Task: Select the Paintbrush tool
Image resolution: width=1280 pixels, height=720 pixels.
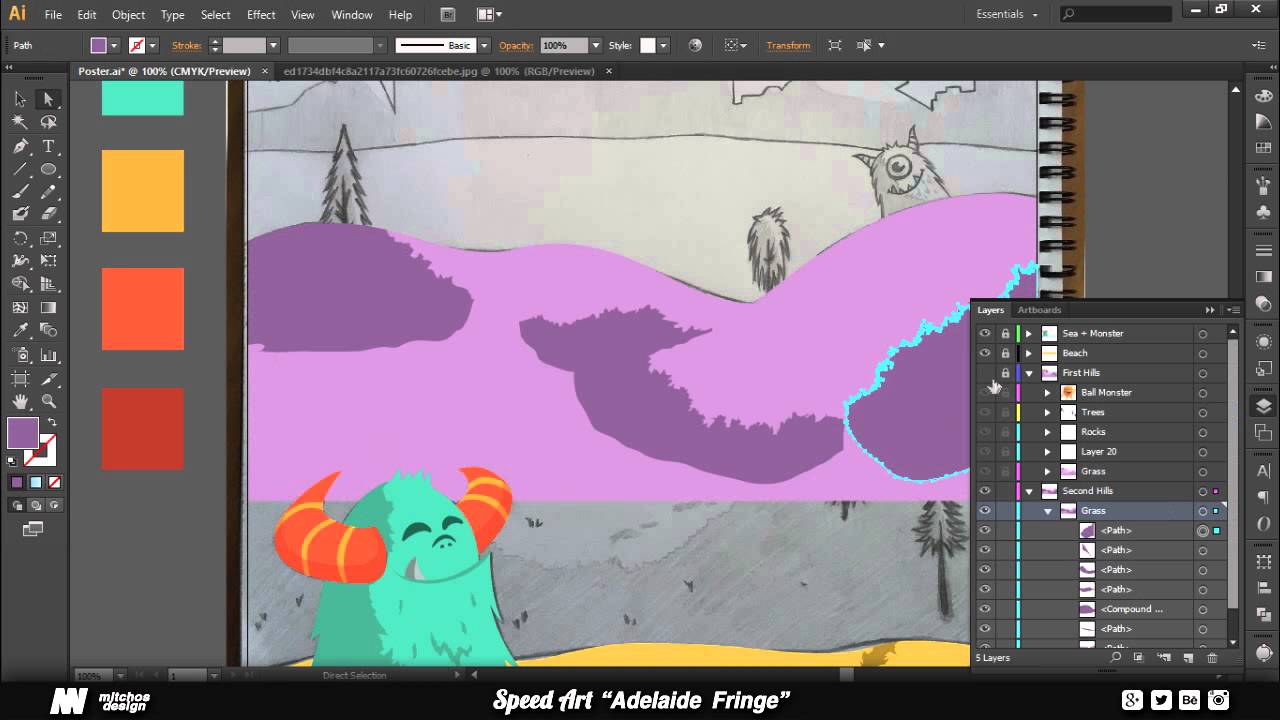Action: (x=20, y=192)
